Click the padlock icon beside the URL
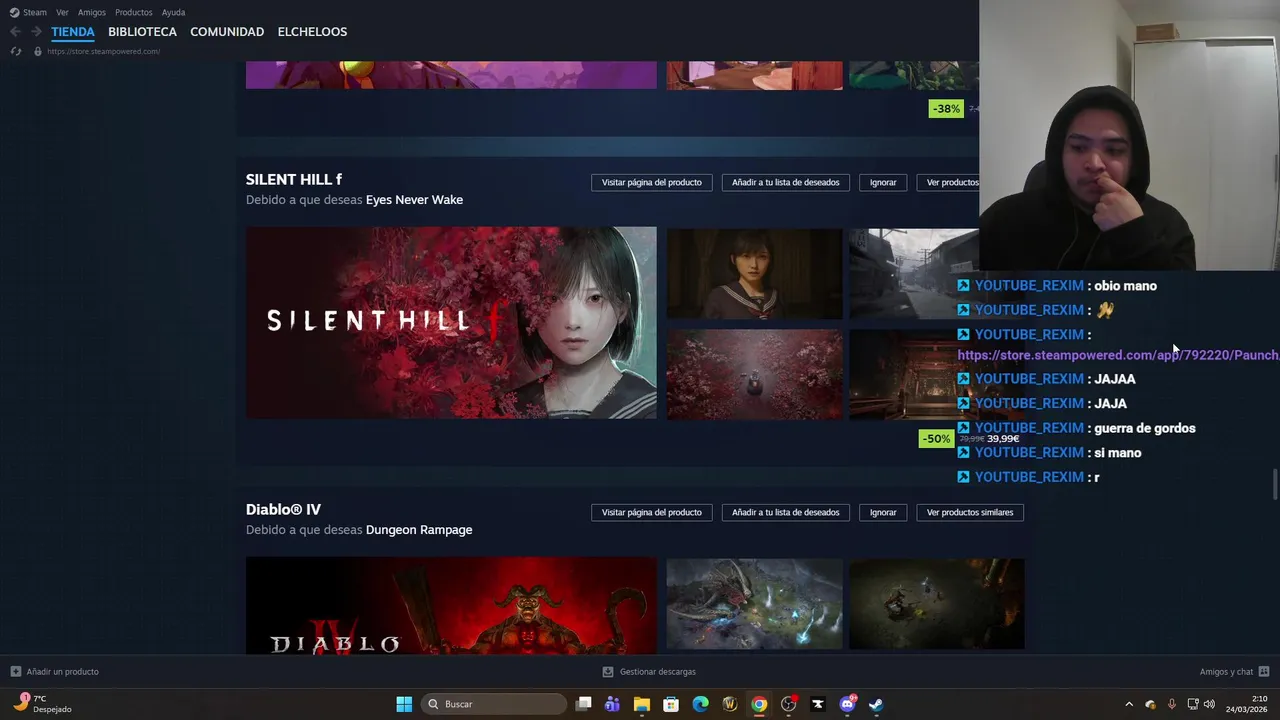 coord(38,51)
